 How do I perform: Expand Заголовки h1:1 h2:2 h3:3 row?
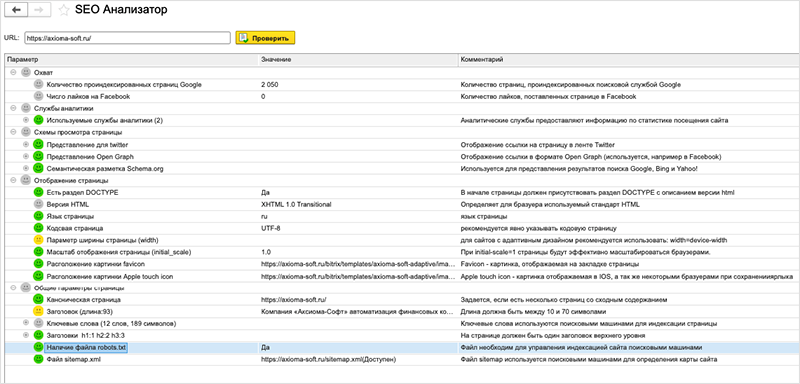click(26, 335)
